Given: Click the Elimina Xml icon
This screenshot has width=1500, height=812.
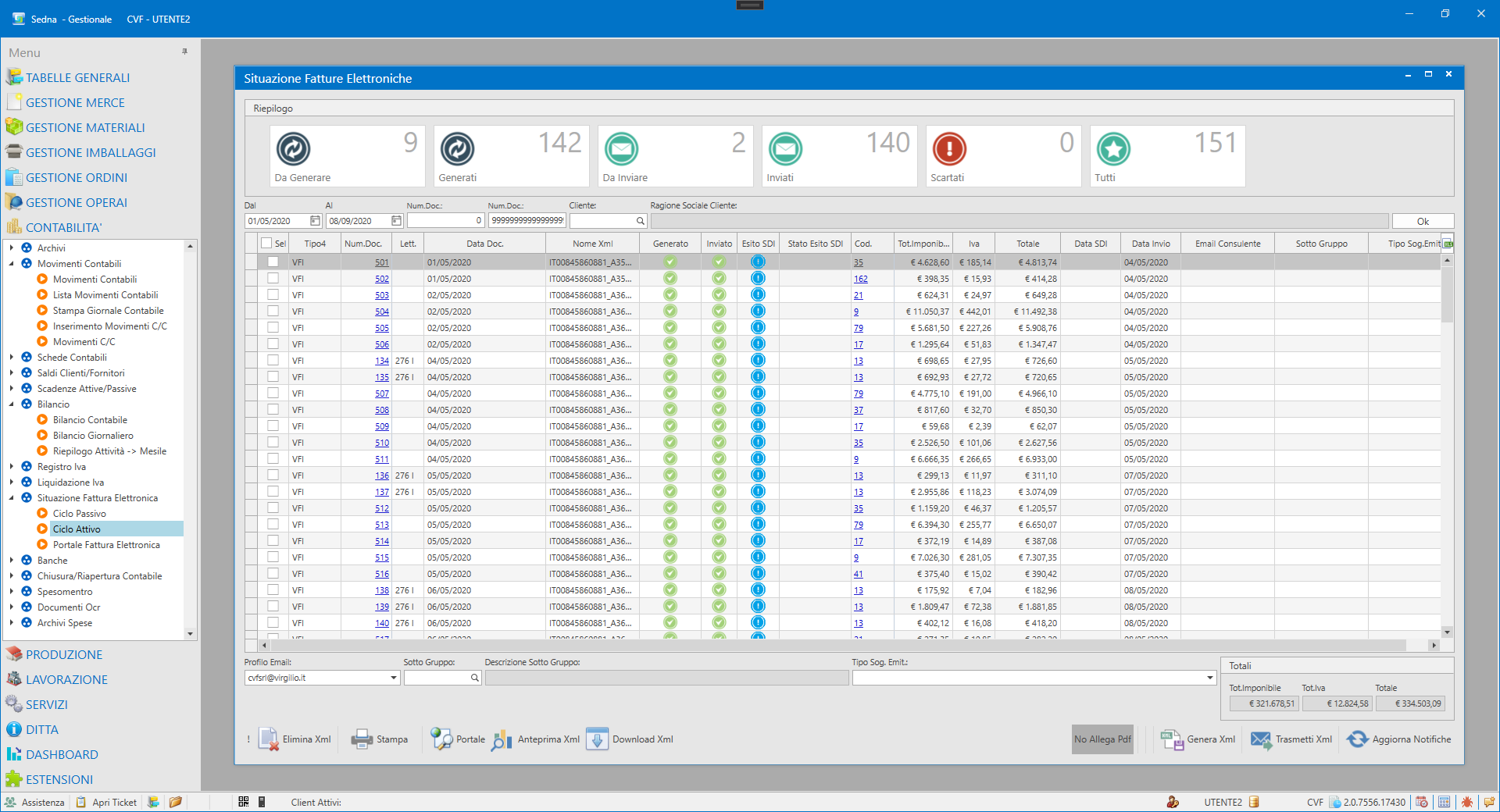Looking at the screenshot, I should (x=269, y=739).
